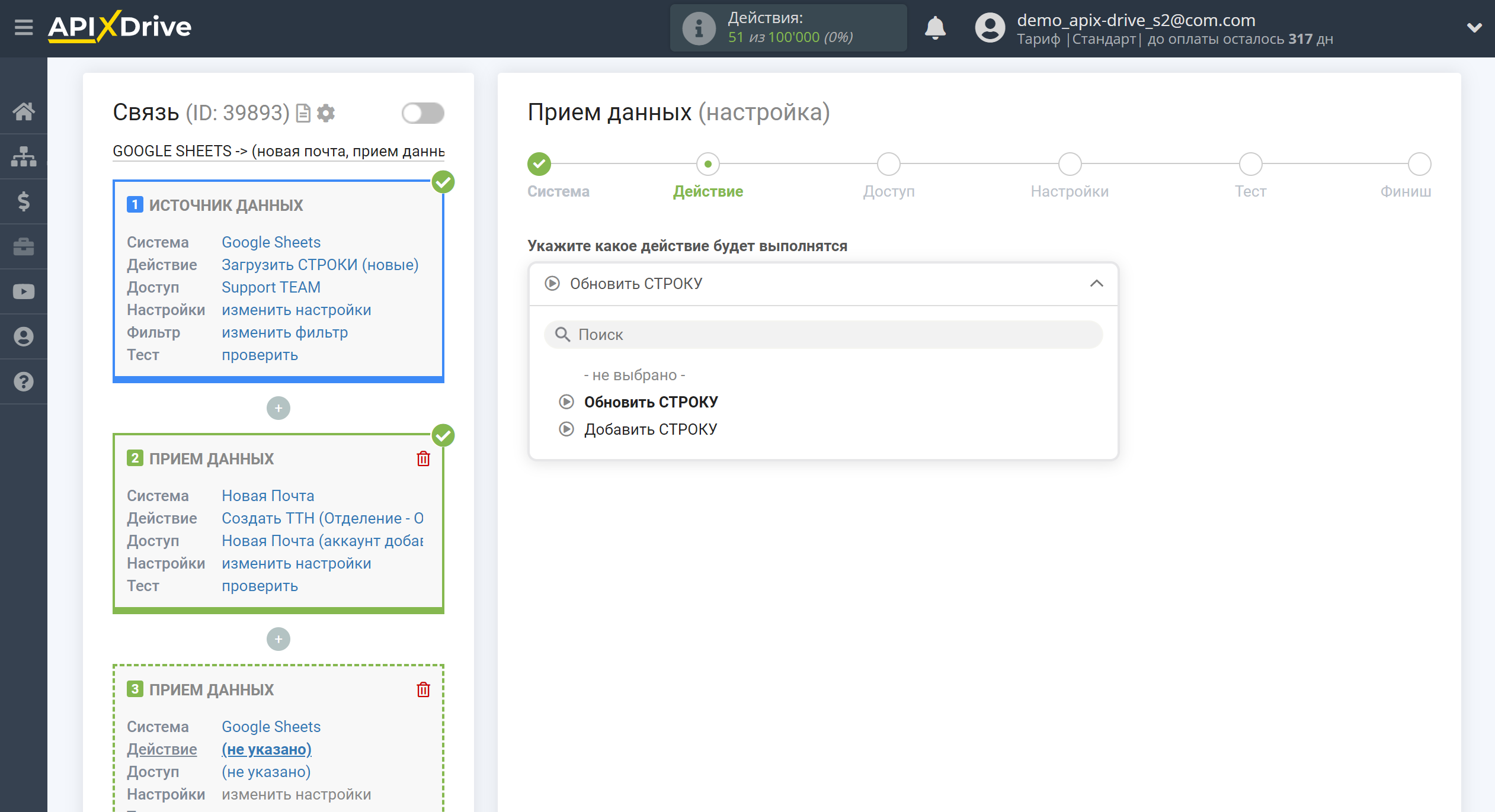Viewport: 1495px width, 812px height.
Task: Select 'Обновить СТРОКУ' option in list
Action: point(651,402)
